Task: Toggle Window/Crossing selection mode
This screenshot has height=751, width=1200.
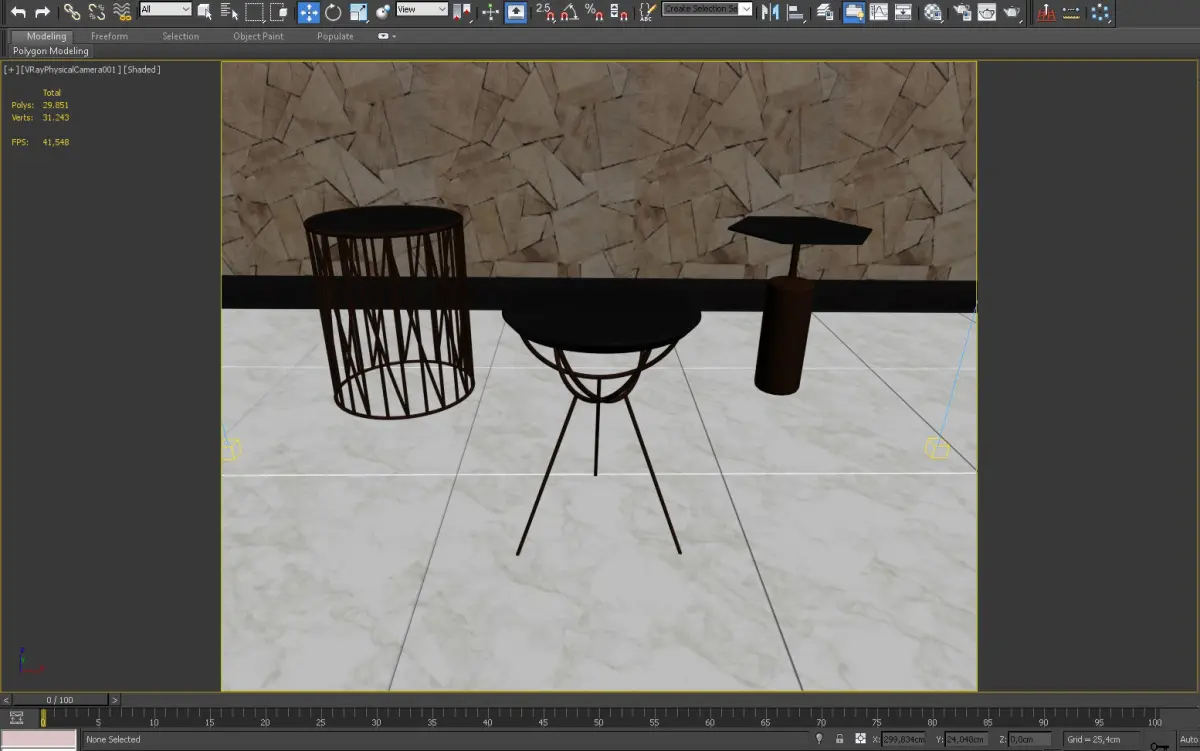Action: [279, 12]
